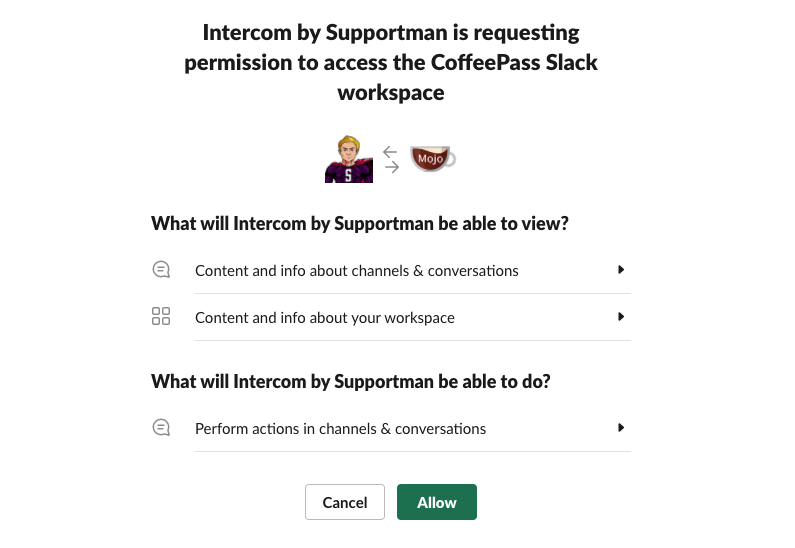Expand arrow for channels & conversations content
This screenshot has height=548, width=795.
pos(621,270)
